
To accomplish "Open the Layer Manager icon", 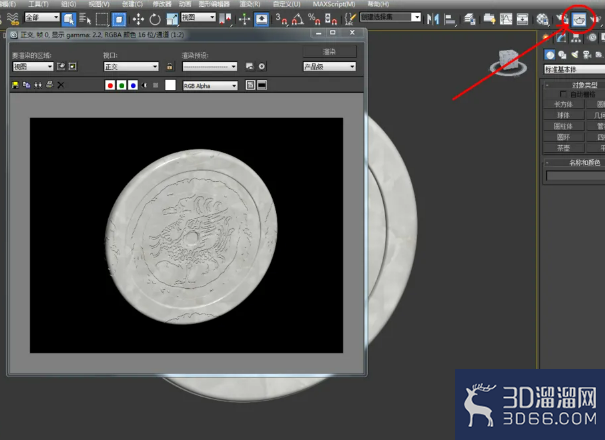I will (470, 19).
